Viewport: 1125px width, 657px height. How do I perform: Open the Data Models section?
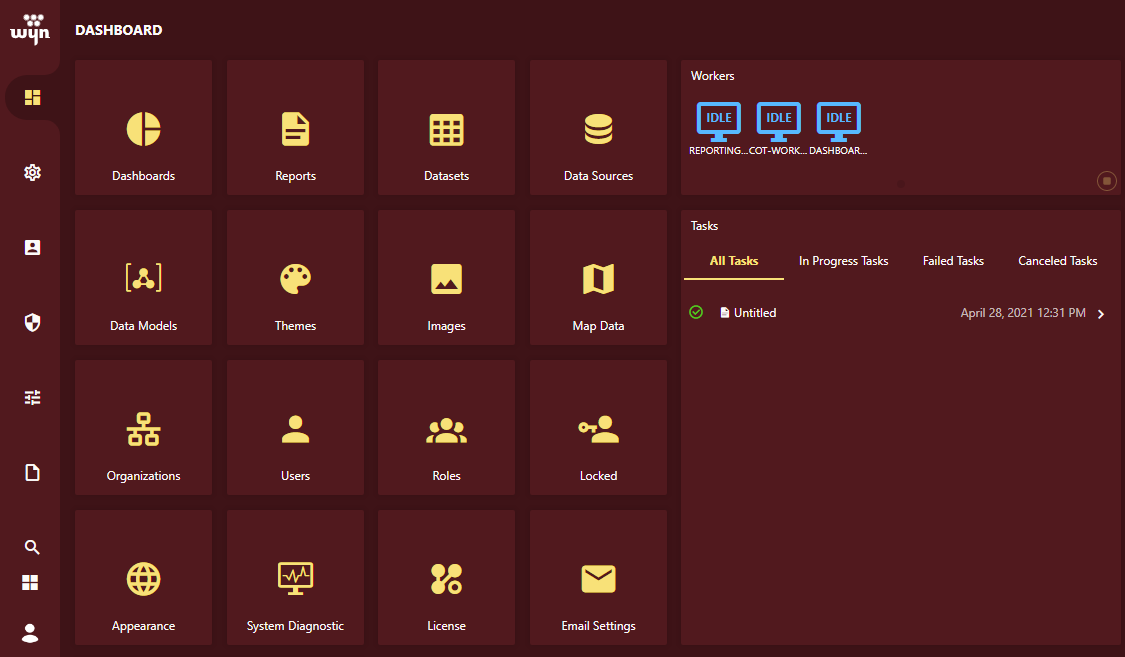pyautogui.click(x=143, y=277)
